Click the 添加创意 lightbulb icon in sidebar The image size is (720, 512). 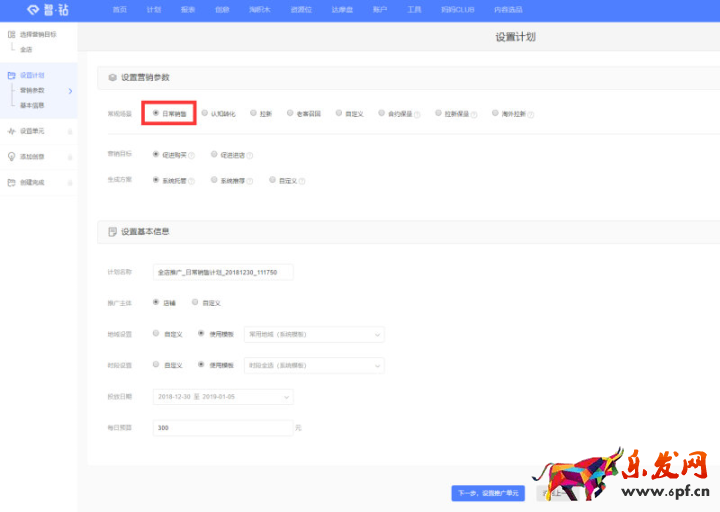coord(11,156)
